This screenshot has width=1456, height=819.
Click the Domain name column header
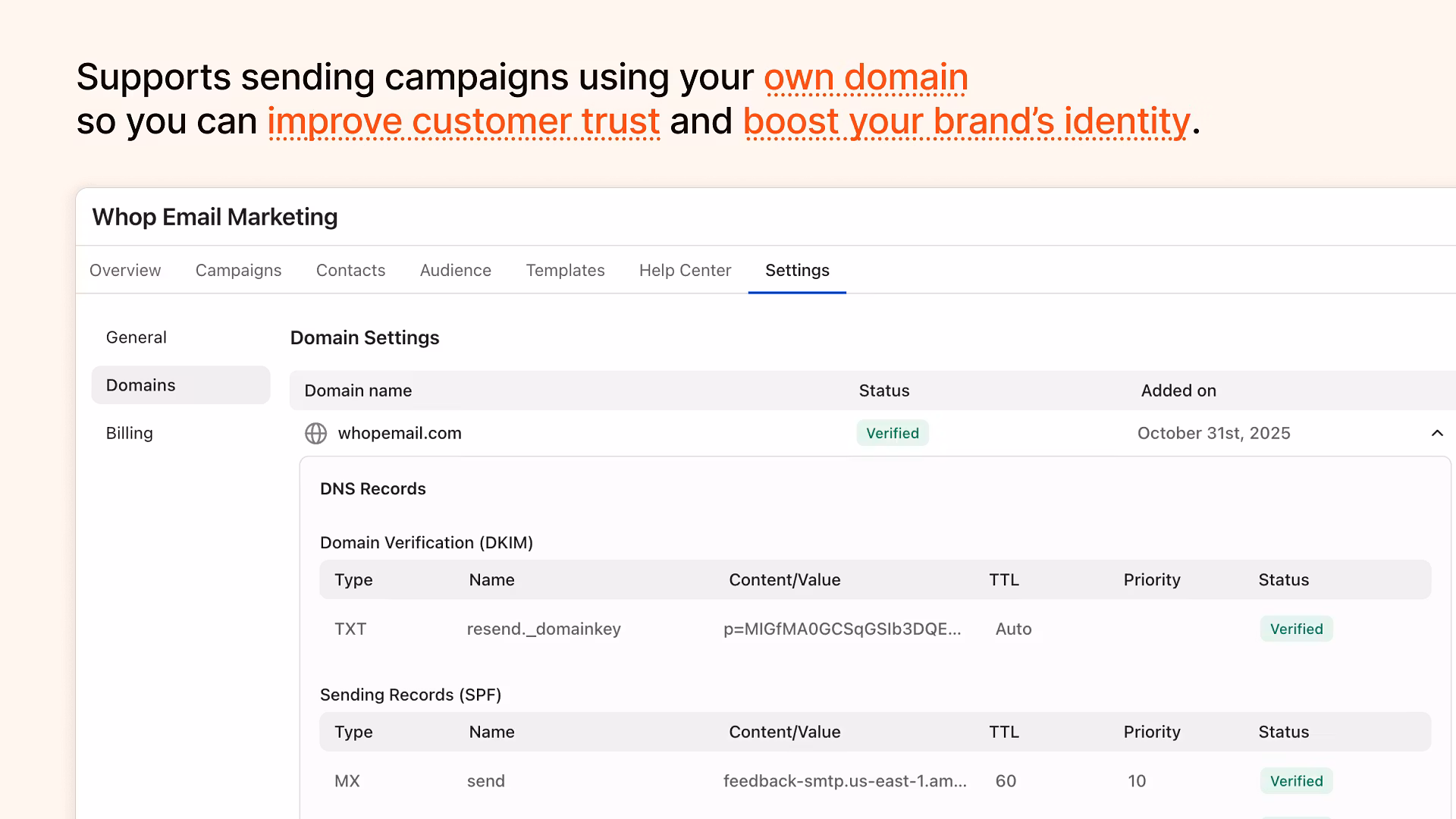(x=358, y=391)
